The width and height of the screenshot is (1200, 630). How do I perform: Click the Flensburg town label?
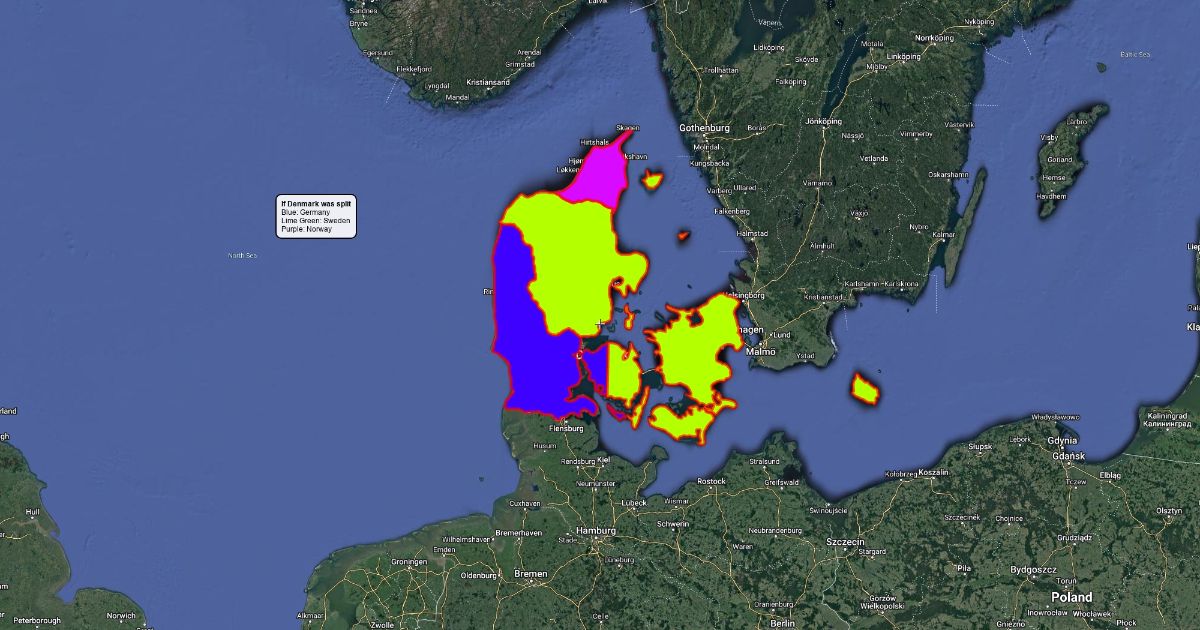point(565,429)
